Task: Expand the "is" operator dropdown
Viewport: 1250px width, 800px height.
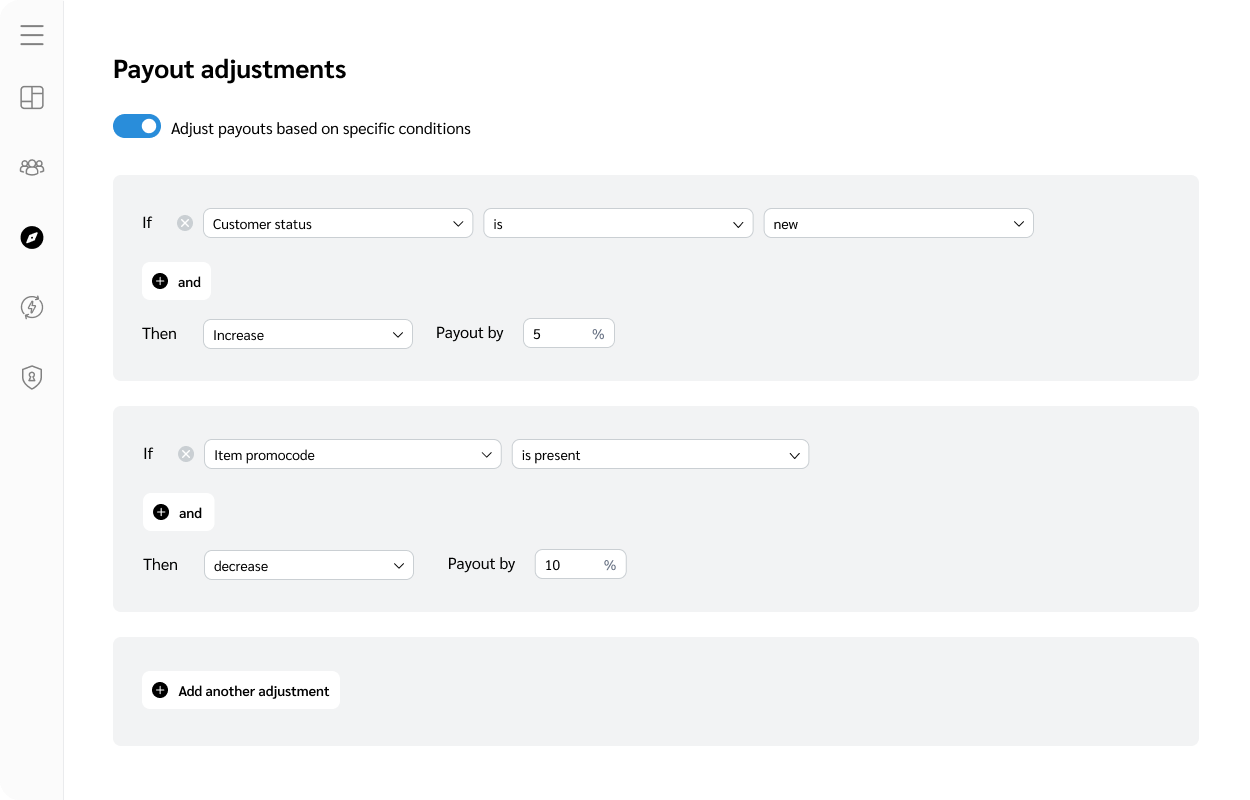Action: (x=617, y=222)
